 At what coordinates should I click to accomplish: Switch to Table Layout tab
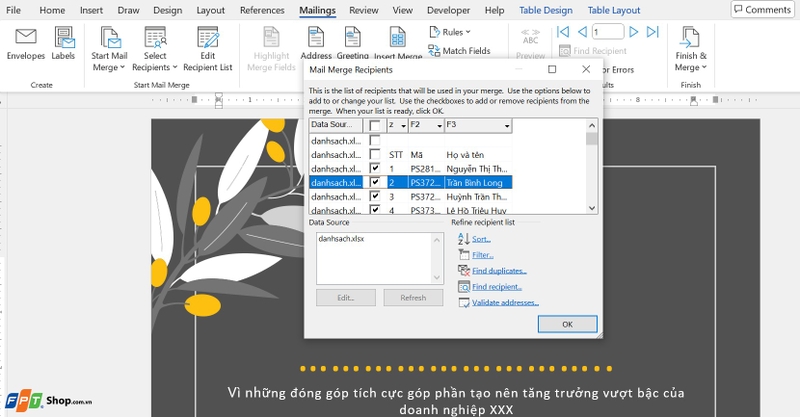click(614, 10)
